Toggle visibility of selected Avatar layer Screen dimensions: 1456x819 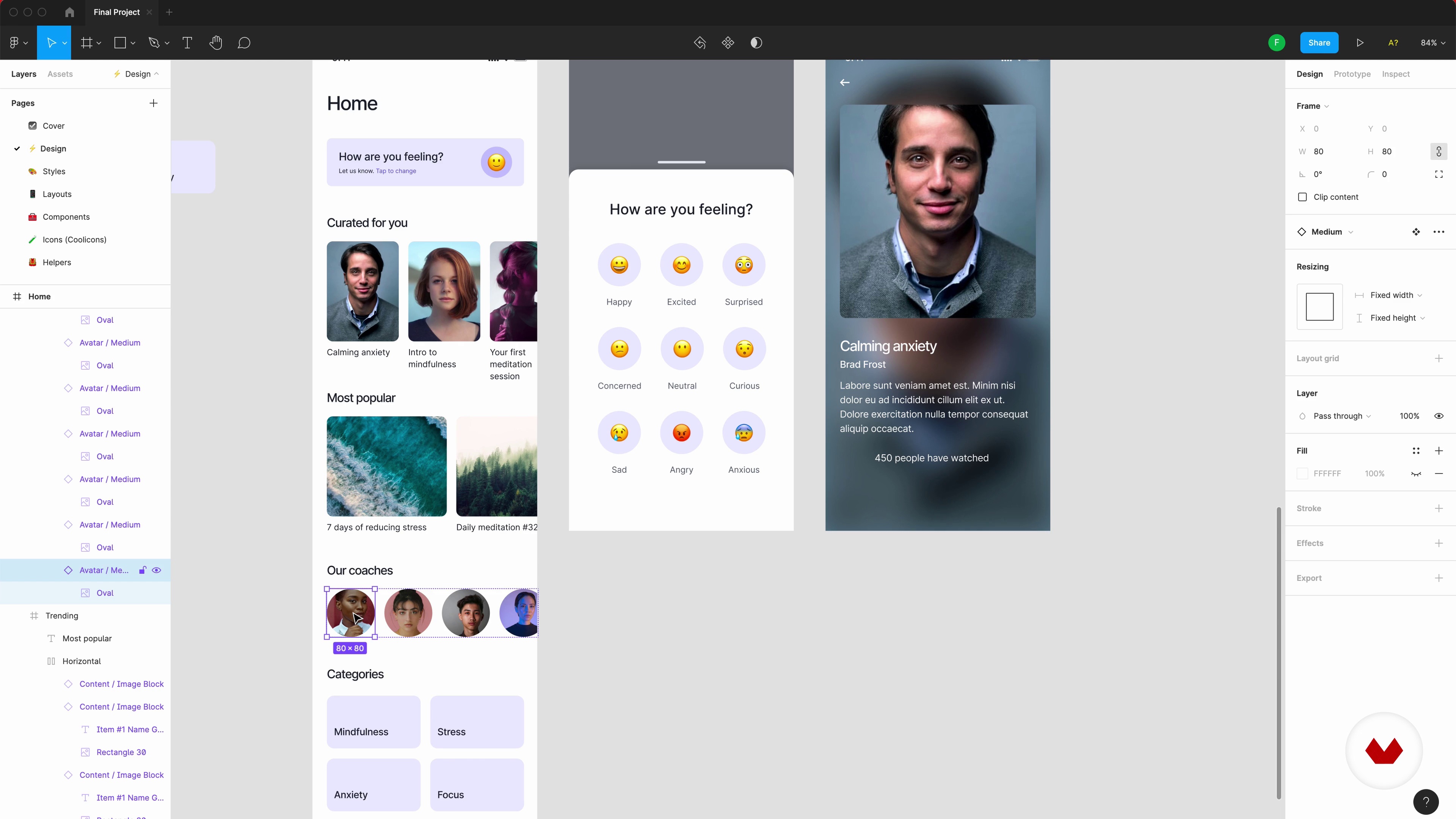pyautogui.click(x=157, y=570)
